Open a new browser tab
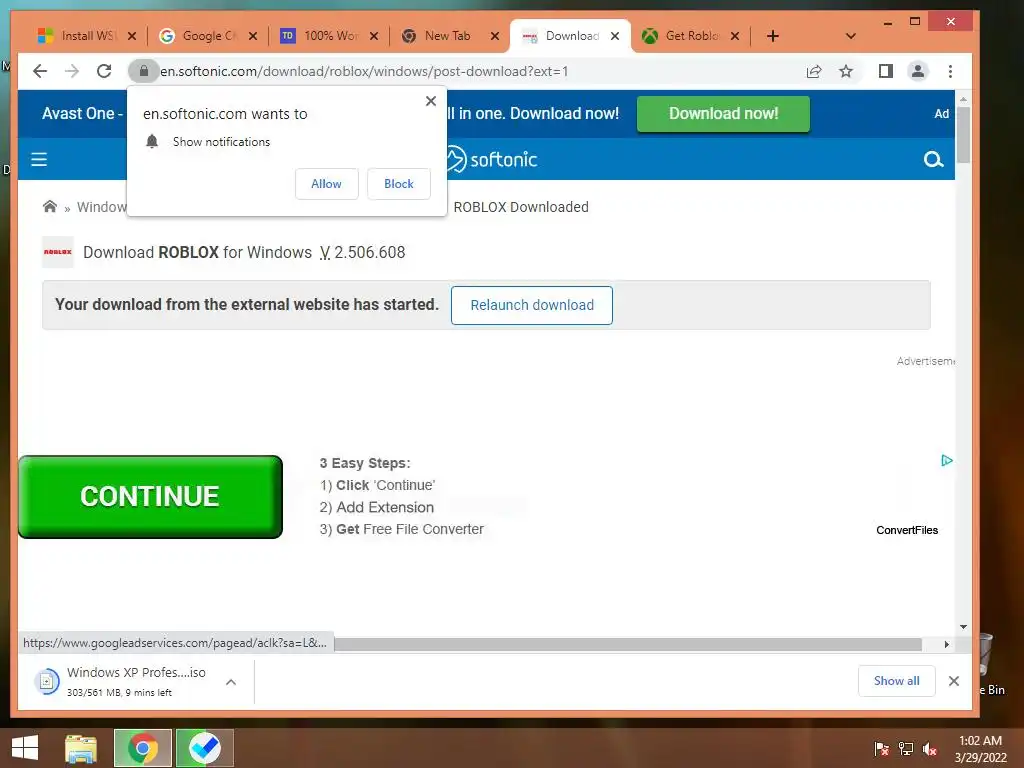The height and width of the screenshot is (768, 1024). (773, 36)
